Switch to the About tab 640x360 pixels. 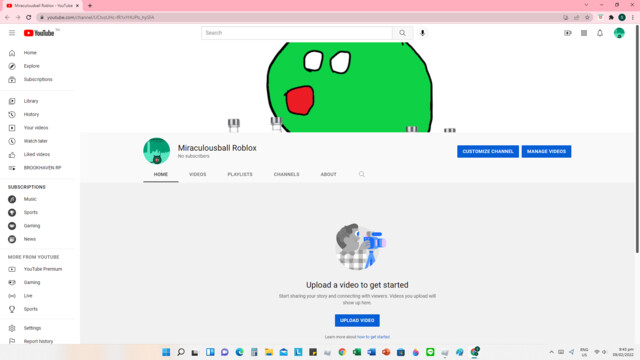pos(329,174)
